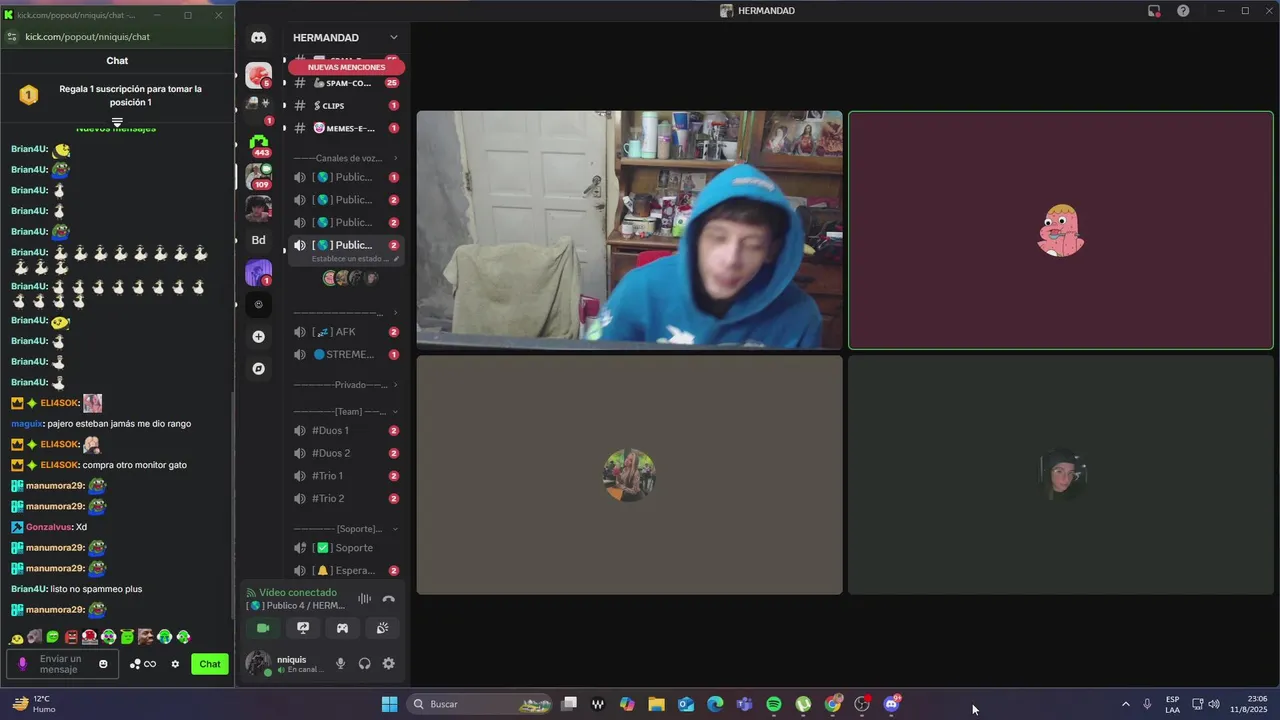
Task: Open the Bd server icon
Action: [258, 240]
